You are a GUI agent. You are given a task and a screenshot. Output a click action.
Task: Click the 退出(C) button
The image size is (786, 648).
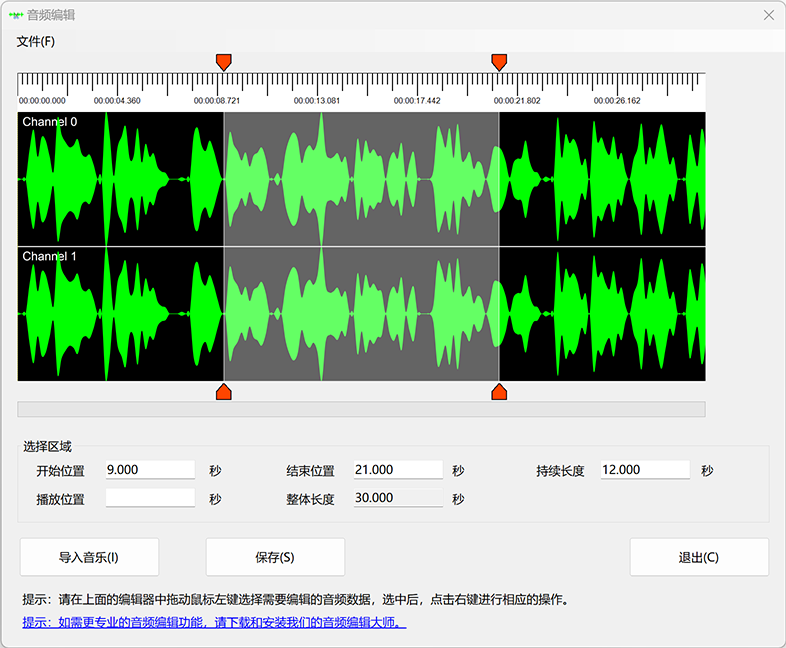[699, 557]
